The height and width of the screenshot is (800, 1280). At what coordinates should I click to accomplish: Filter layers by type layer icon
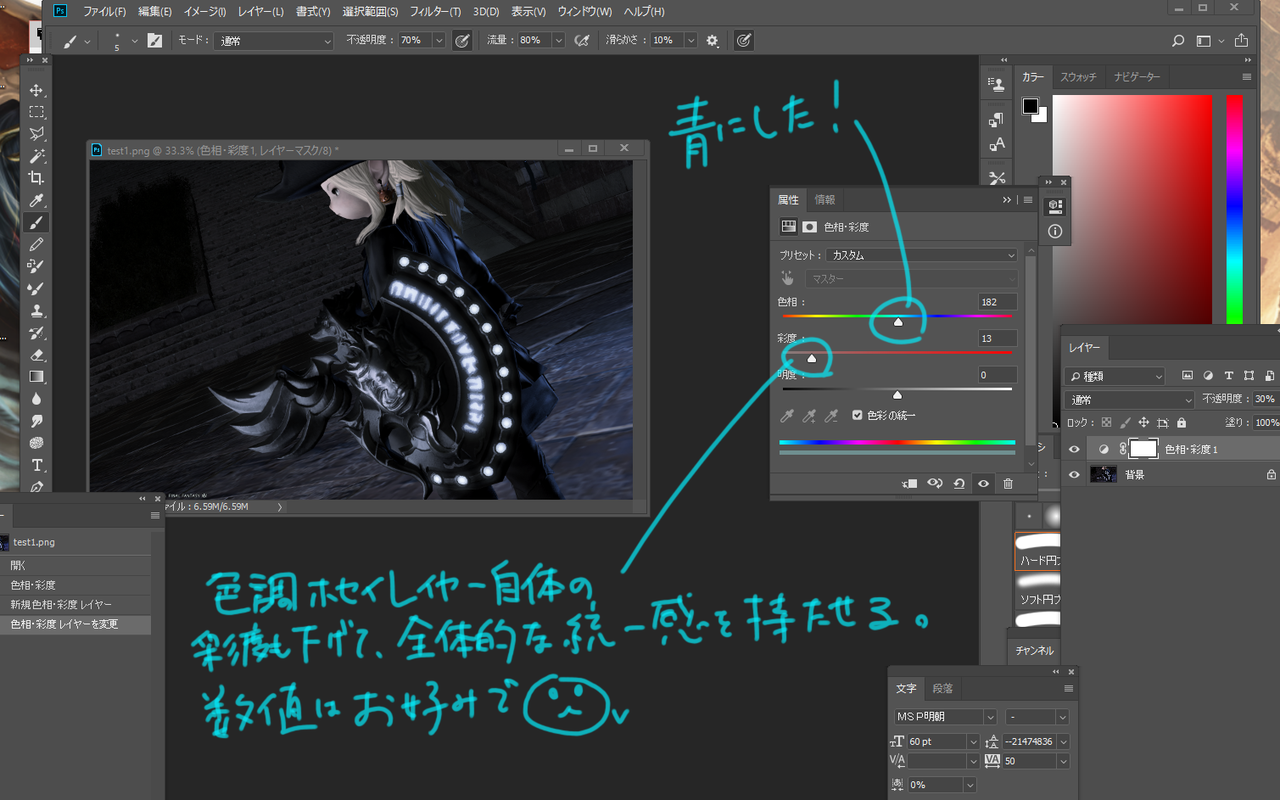point(1228,376)
